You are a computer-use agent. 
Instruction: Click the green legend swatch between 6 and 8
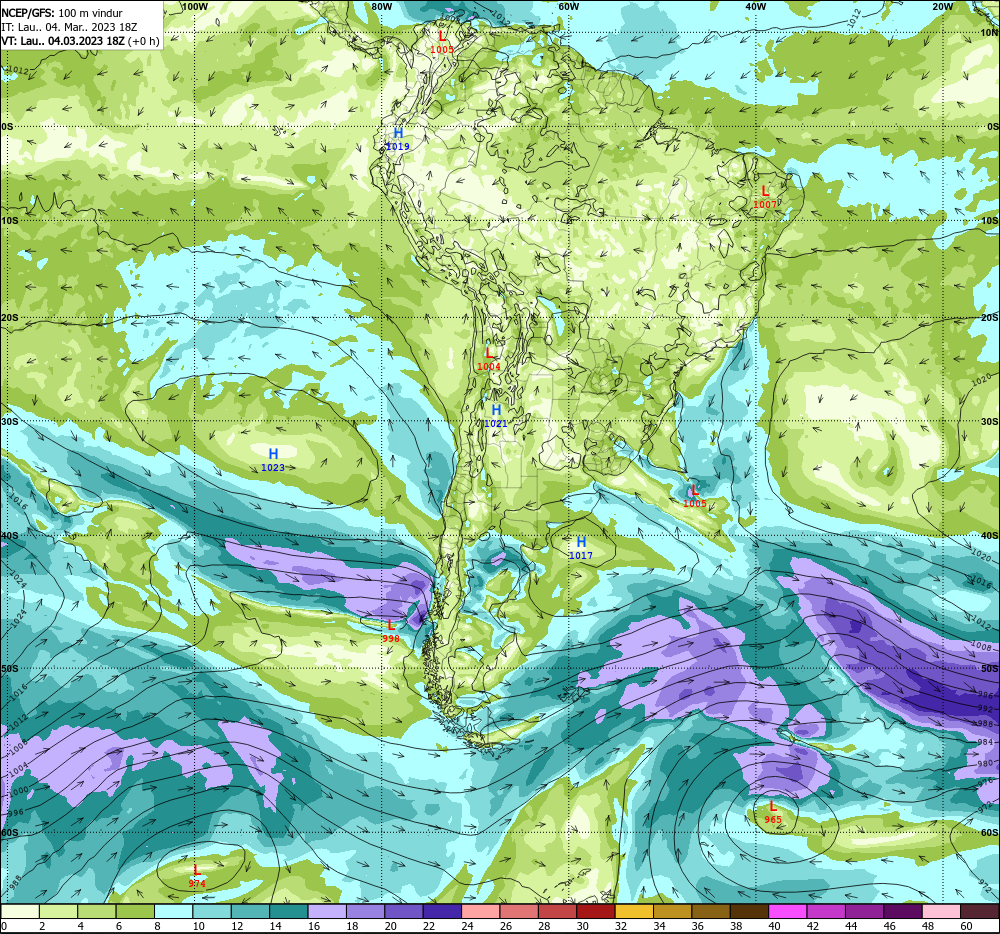pos(135,912)
